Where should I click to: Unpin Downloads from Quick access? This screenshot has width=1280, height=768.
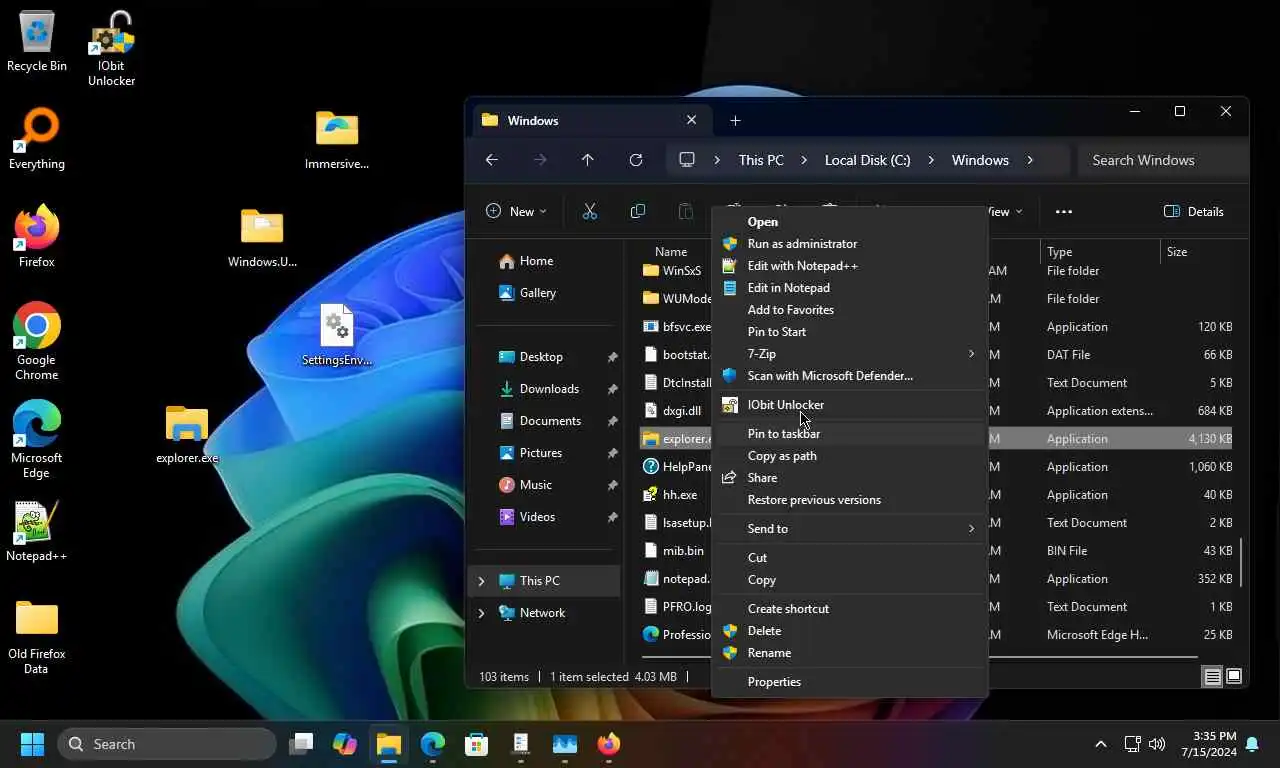pos(612,389)
